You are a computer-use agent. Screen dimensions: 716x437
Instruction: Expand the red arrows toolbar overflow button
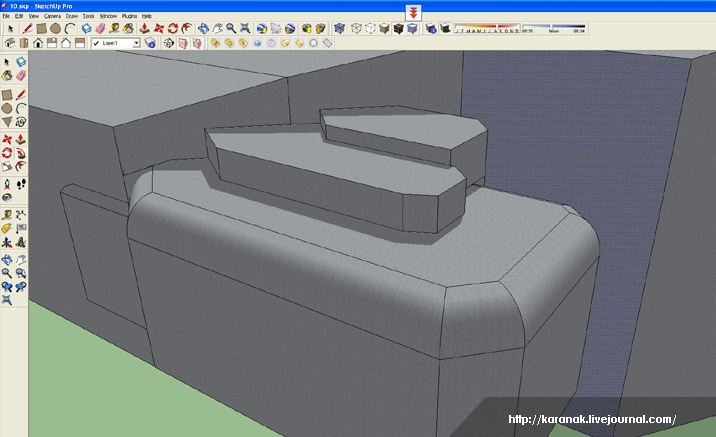coord(414,11)
